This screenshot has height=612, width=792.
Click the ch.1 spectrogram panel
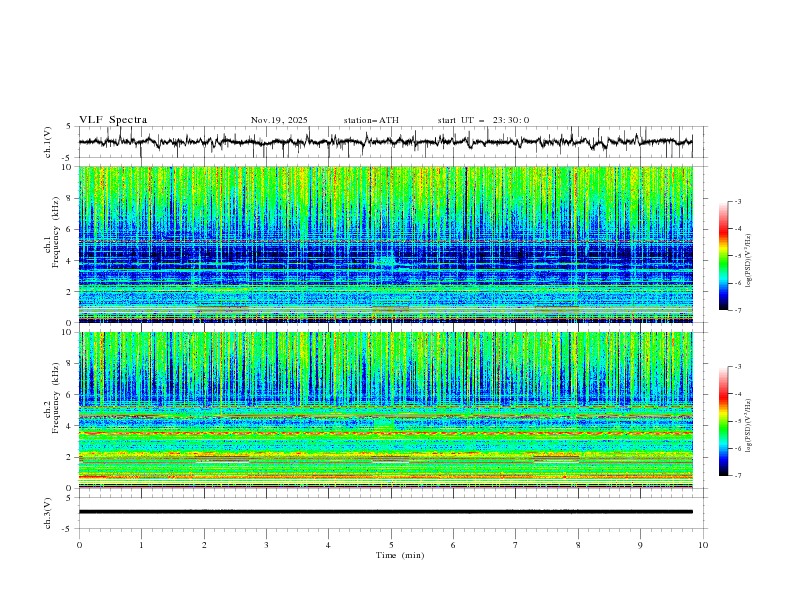click(x=385, y=244)
